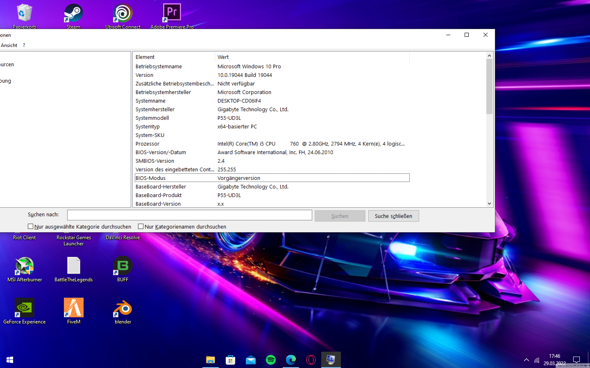Click the 'Nicht verfügbar' value
The width and height of the screenshot is (590, 368).
click(x=236, y=84)
